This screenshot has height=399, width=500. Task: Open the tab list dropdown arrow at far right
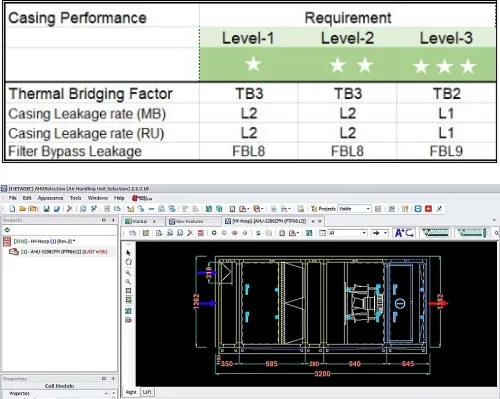click(494, 220)
